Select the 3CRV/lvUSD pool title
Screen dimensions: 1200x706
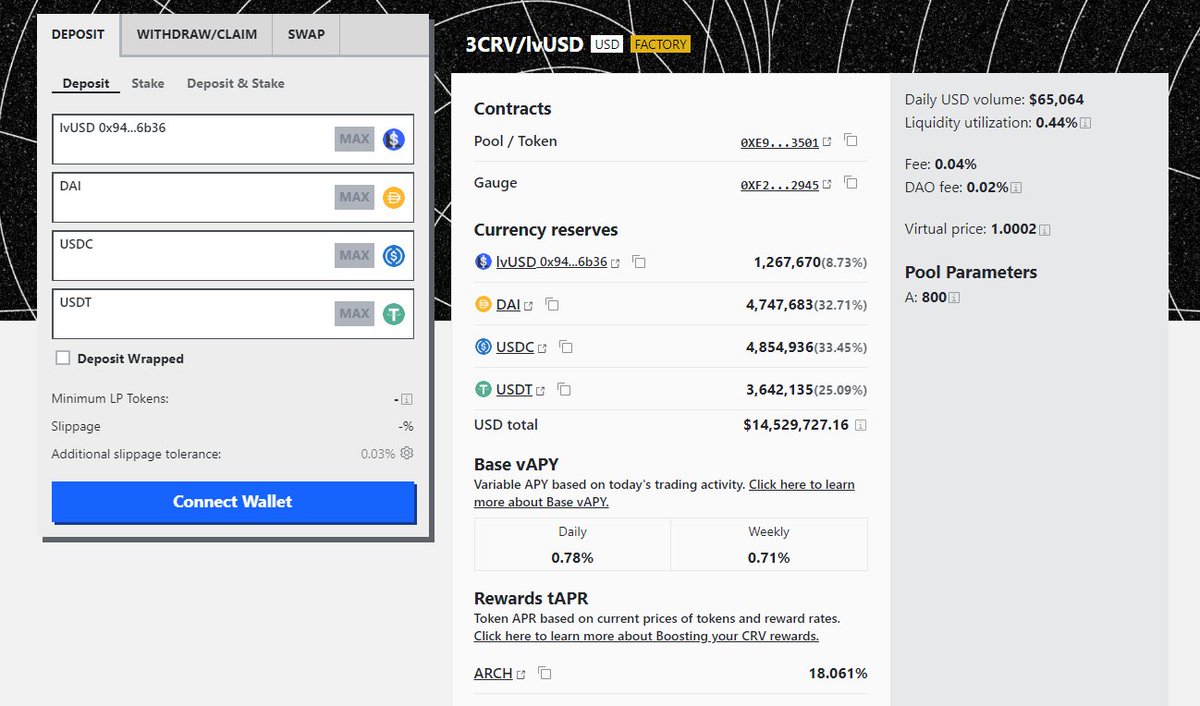[x=524, y=44]
